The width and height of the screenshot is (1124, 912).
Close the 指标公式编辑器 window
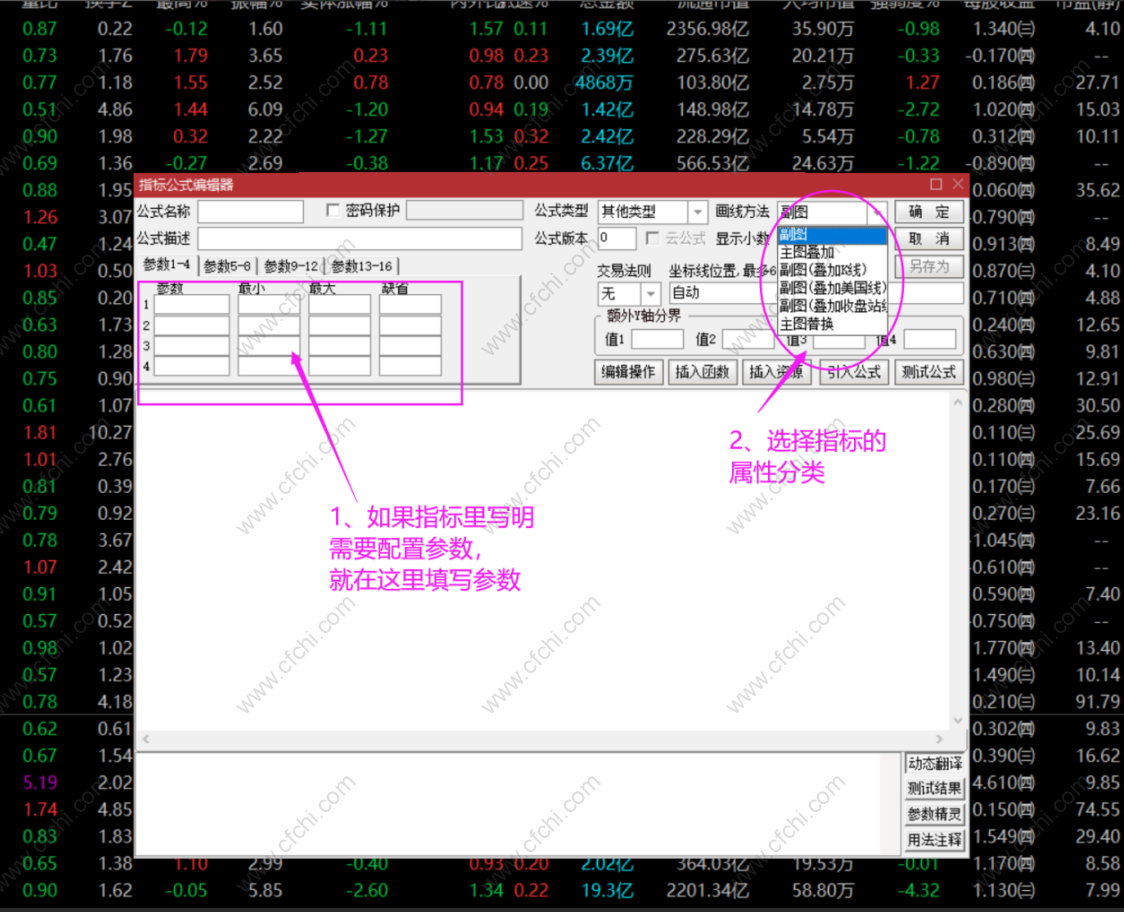[x=958, y=184]
